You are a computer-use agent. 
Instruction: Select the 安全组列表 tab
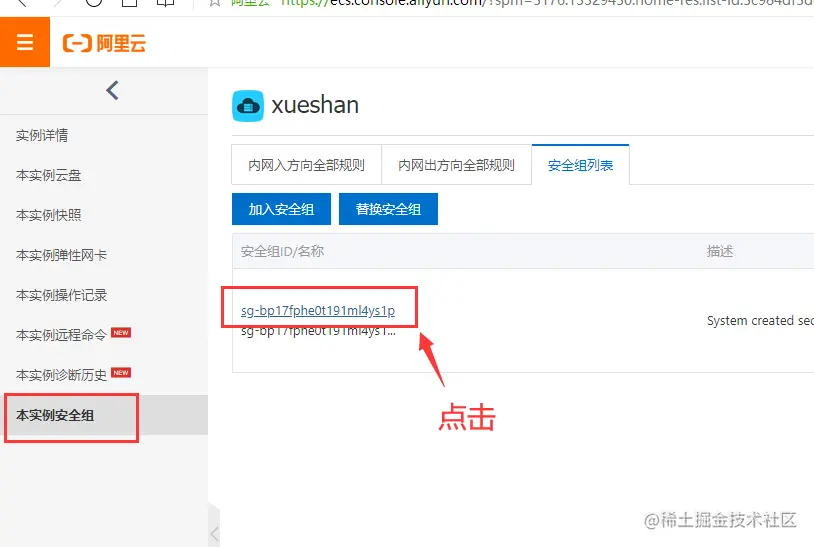click(x=580, y=165)
